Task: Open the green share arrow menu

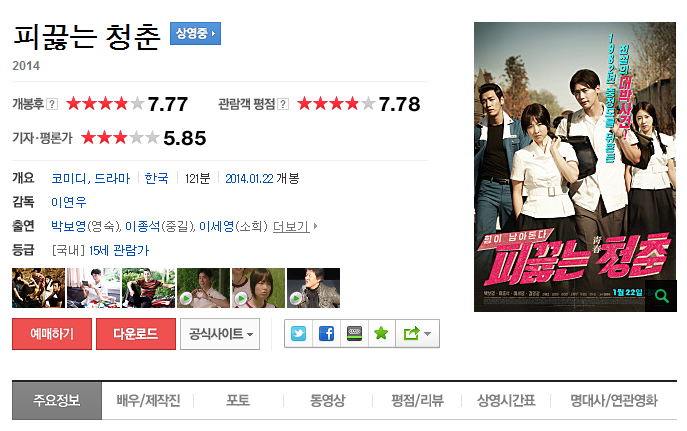Action: coord(417,334)
